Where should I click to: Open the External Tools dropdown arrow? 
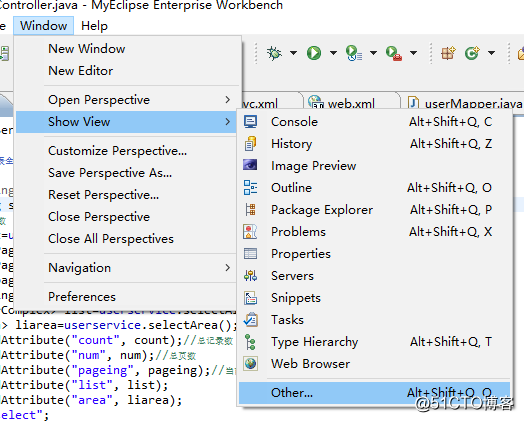point(413,53)
